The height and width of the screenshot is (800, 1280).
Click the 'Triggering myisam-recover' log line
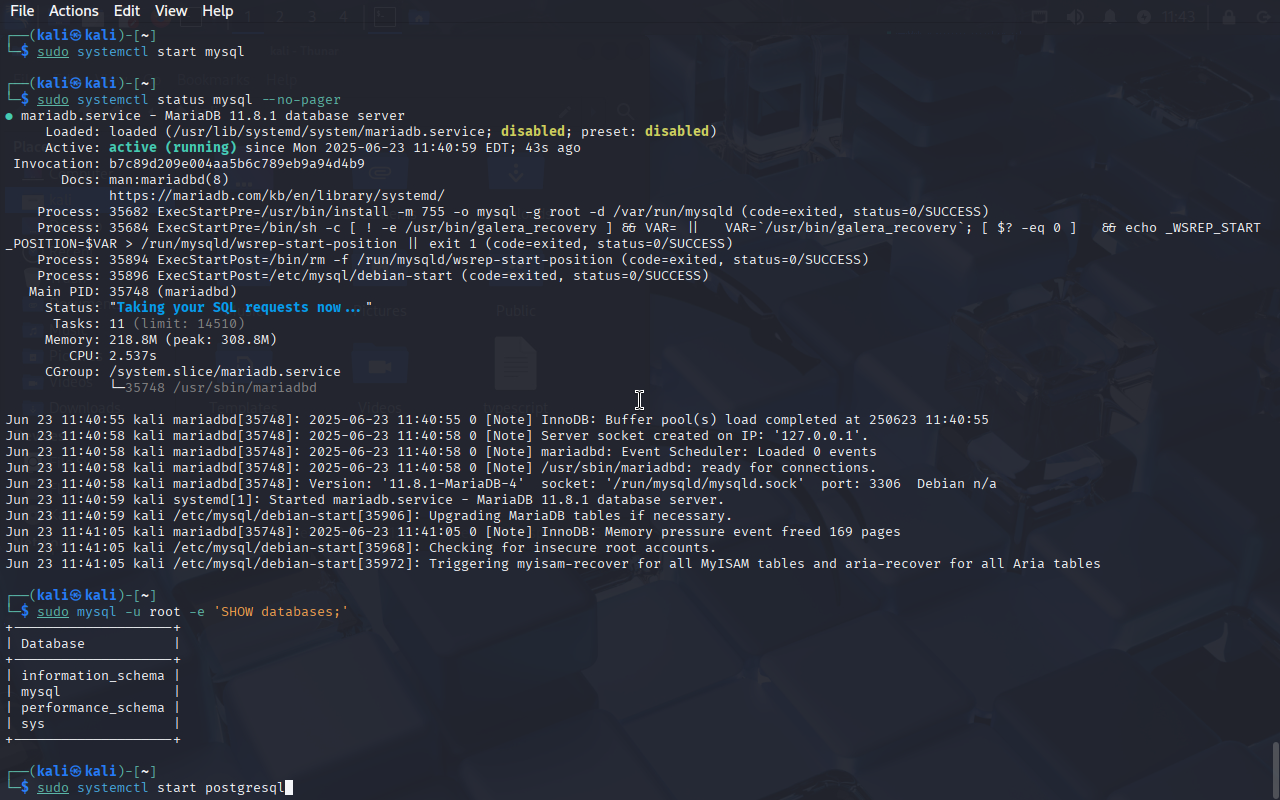(x=553, y=564)
